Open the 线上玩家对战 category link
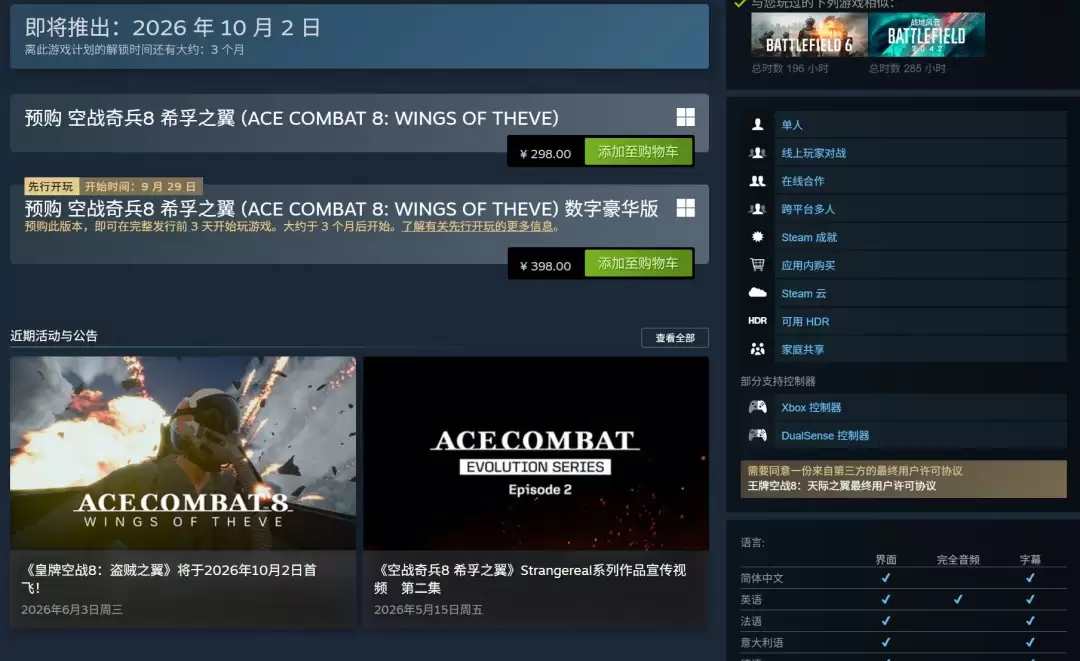 click(813, 153)
